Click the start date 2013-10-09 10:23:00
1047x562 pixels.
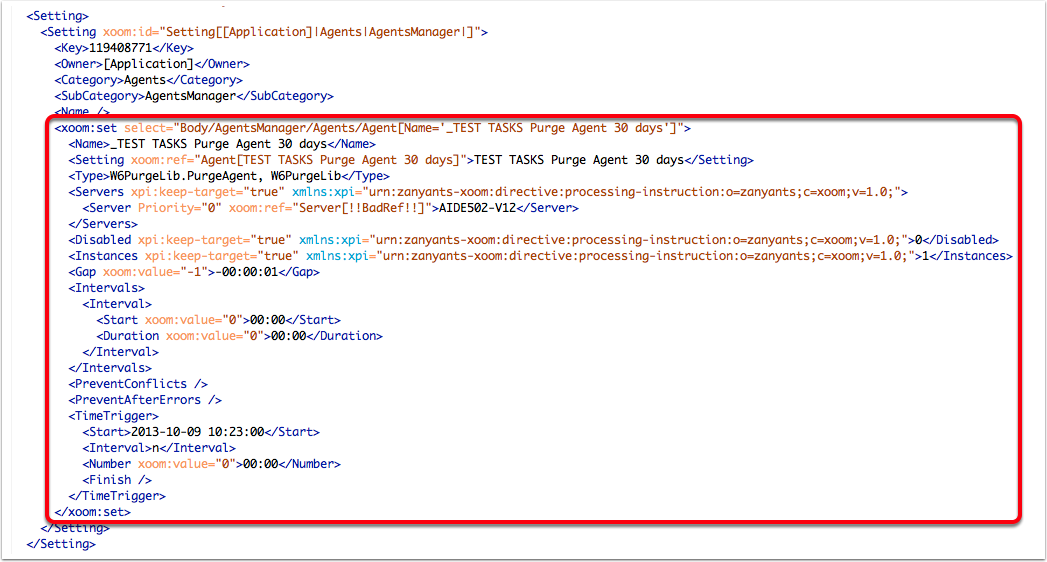197,432
